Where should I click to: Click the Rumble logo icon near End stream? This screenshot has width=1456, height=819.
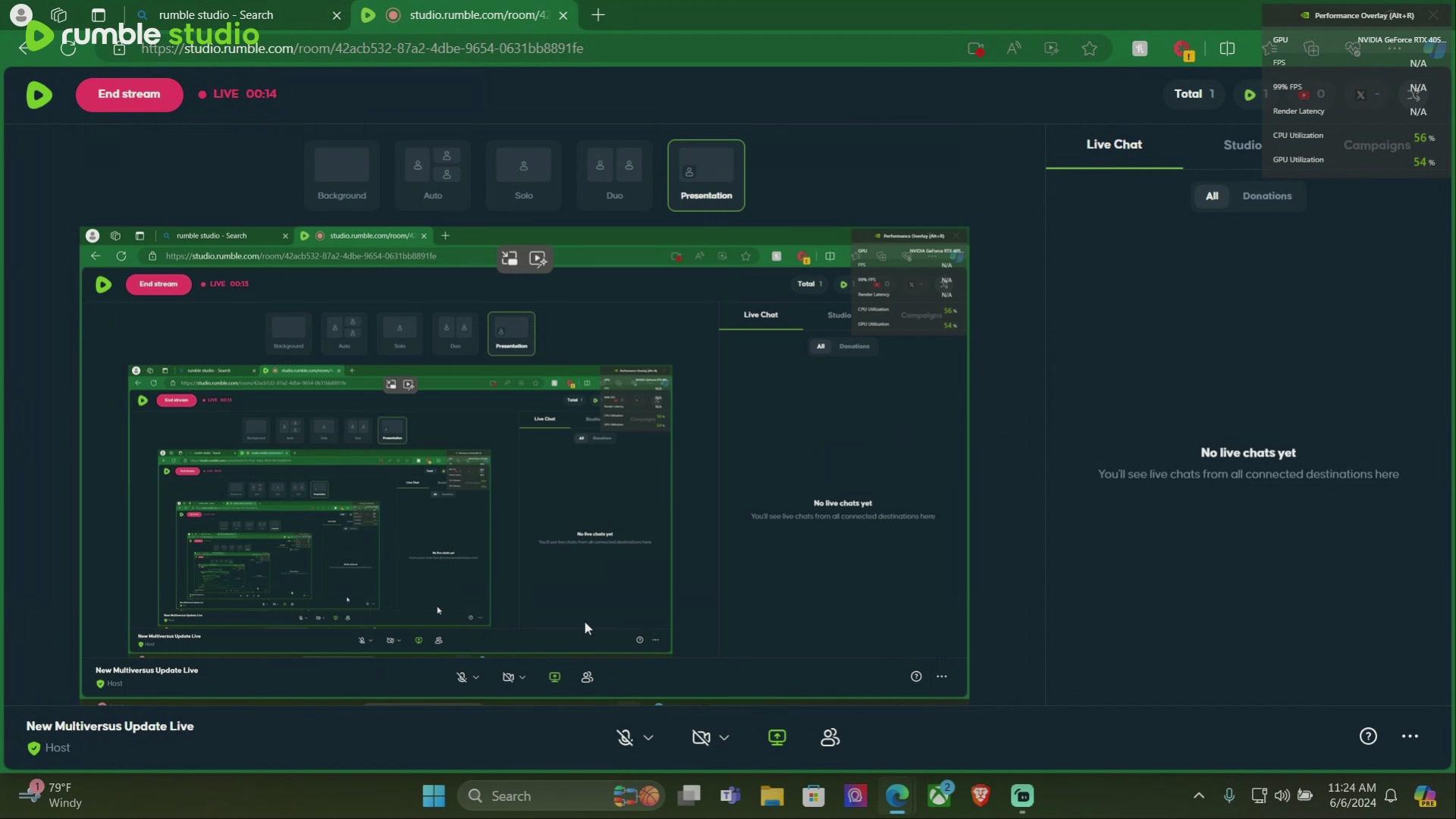39,95
